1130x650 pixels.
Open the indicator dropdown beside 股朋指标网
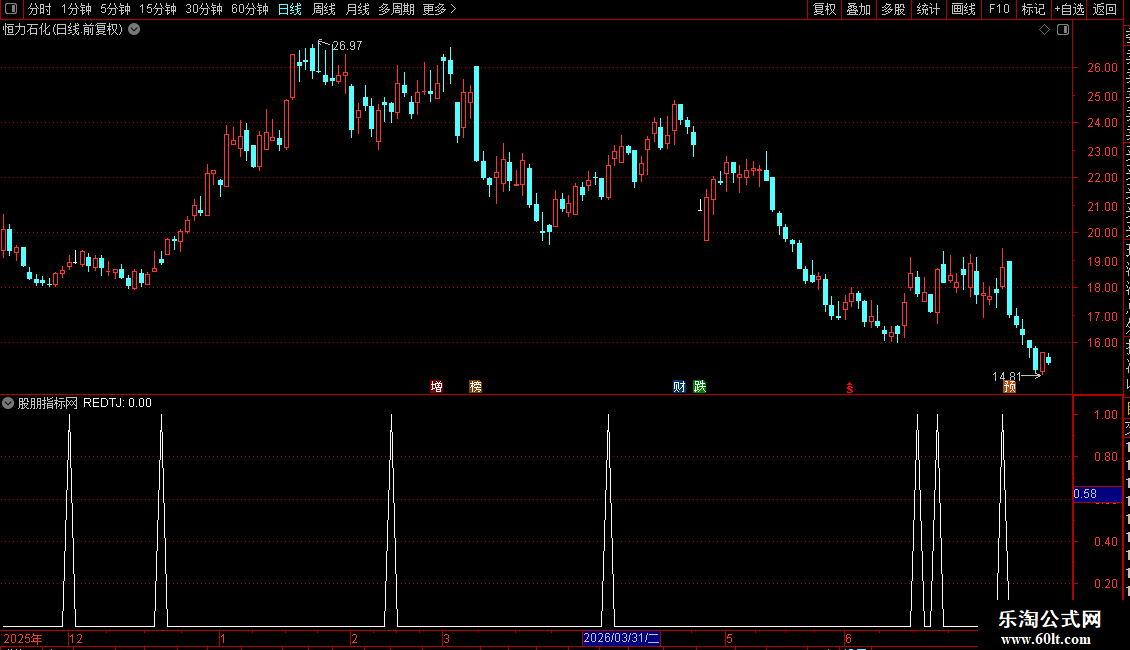tap(8, 403)
